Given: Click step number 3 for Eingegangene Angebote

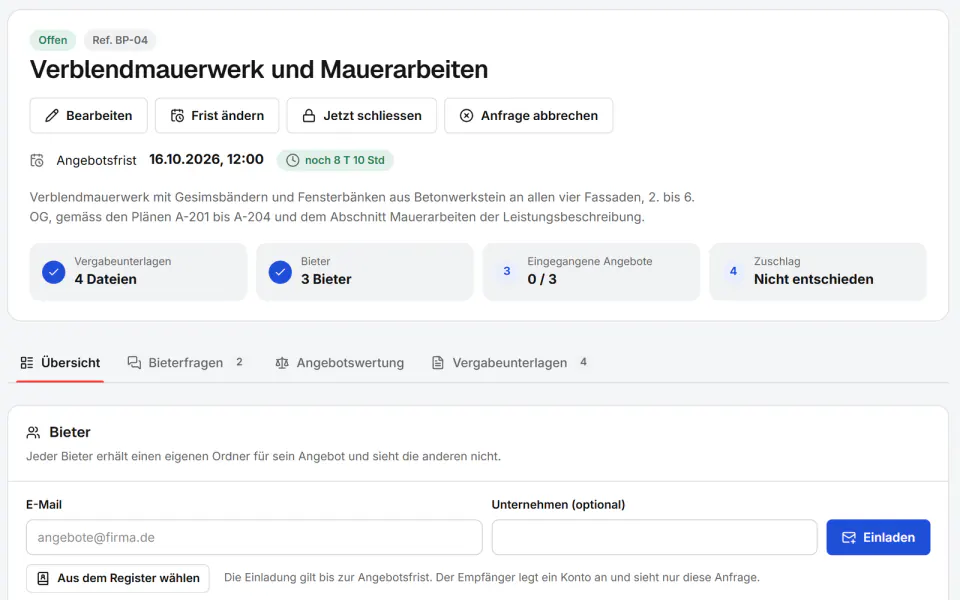Looking at the screenshot, I should pos(507,271).
